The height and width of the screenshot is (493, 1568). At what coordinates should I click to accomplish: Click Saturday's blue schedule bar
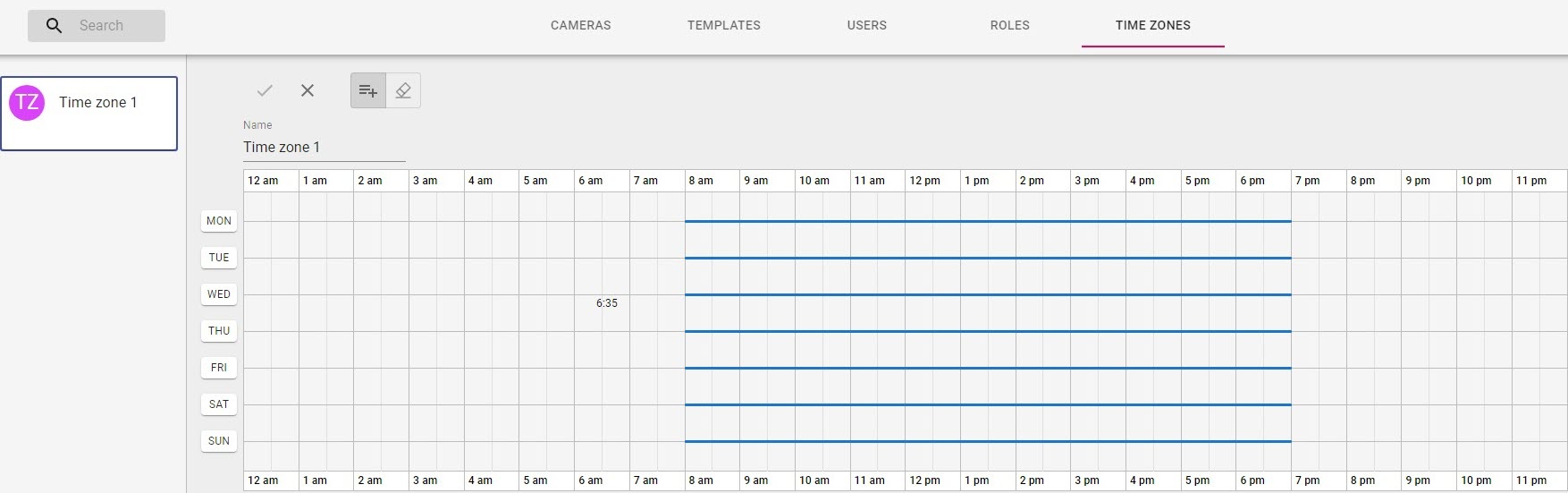[x=988, y=404]
